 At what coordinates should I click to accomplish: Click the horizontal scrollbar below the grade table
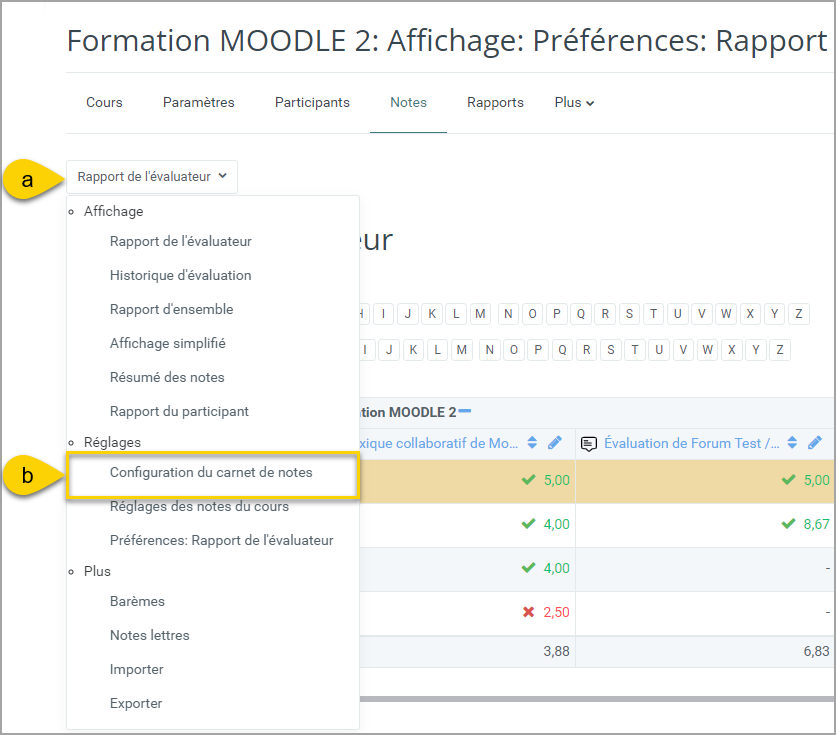click(x=597, y=699)
